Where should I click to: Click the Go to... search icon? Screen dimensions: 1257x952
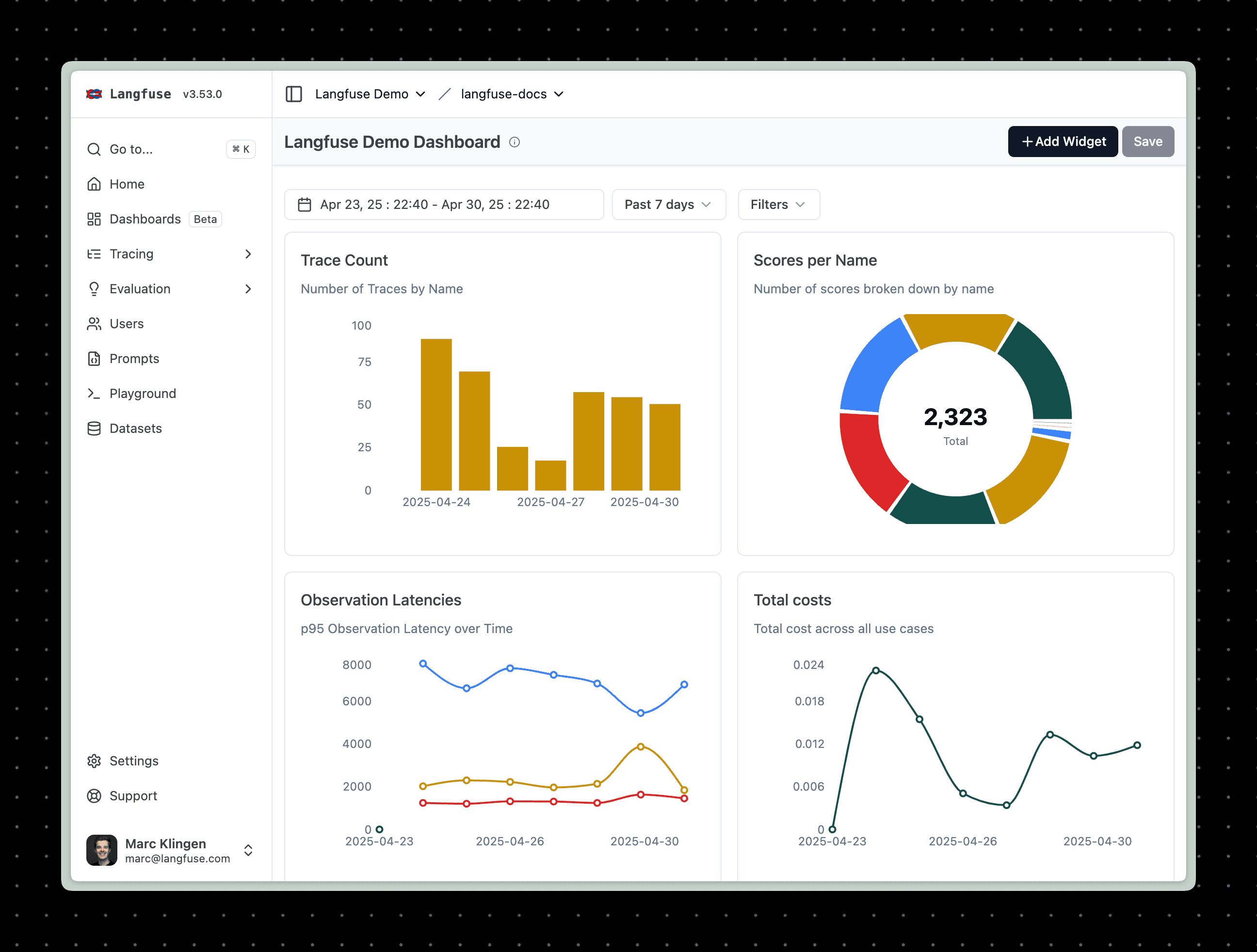95,149
